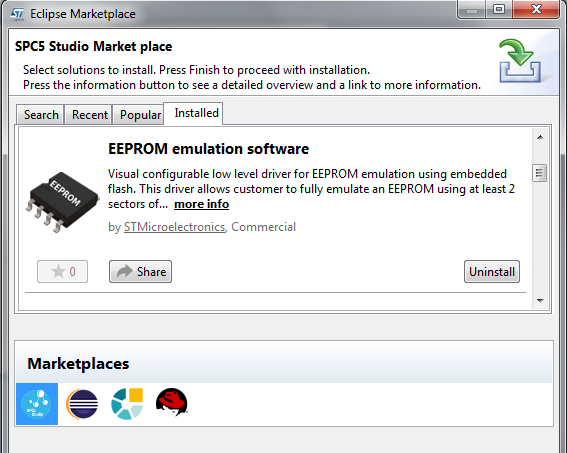Open the Recent tab
The height and width of the screenshot is (453, 567).
coord(89,115)
